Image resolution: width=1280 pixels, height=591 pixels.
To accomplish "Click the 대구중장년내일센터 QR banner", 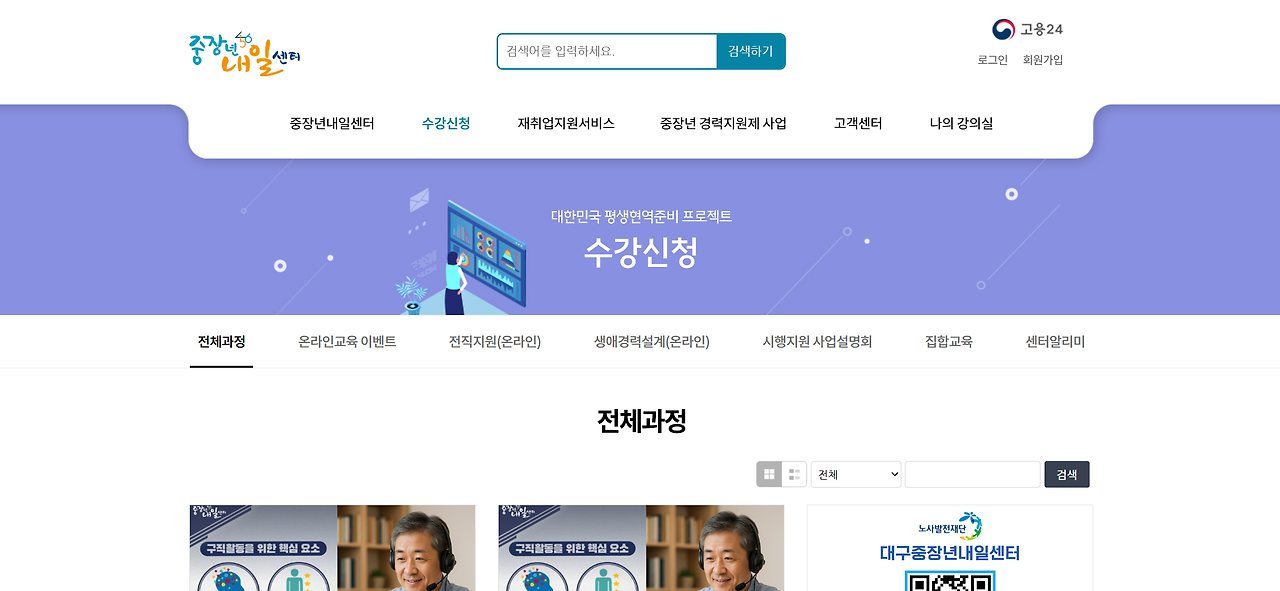I will 950,548.
